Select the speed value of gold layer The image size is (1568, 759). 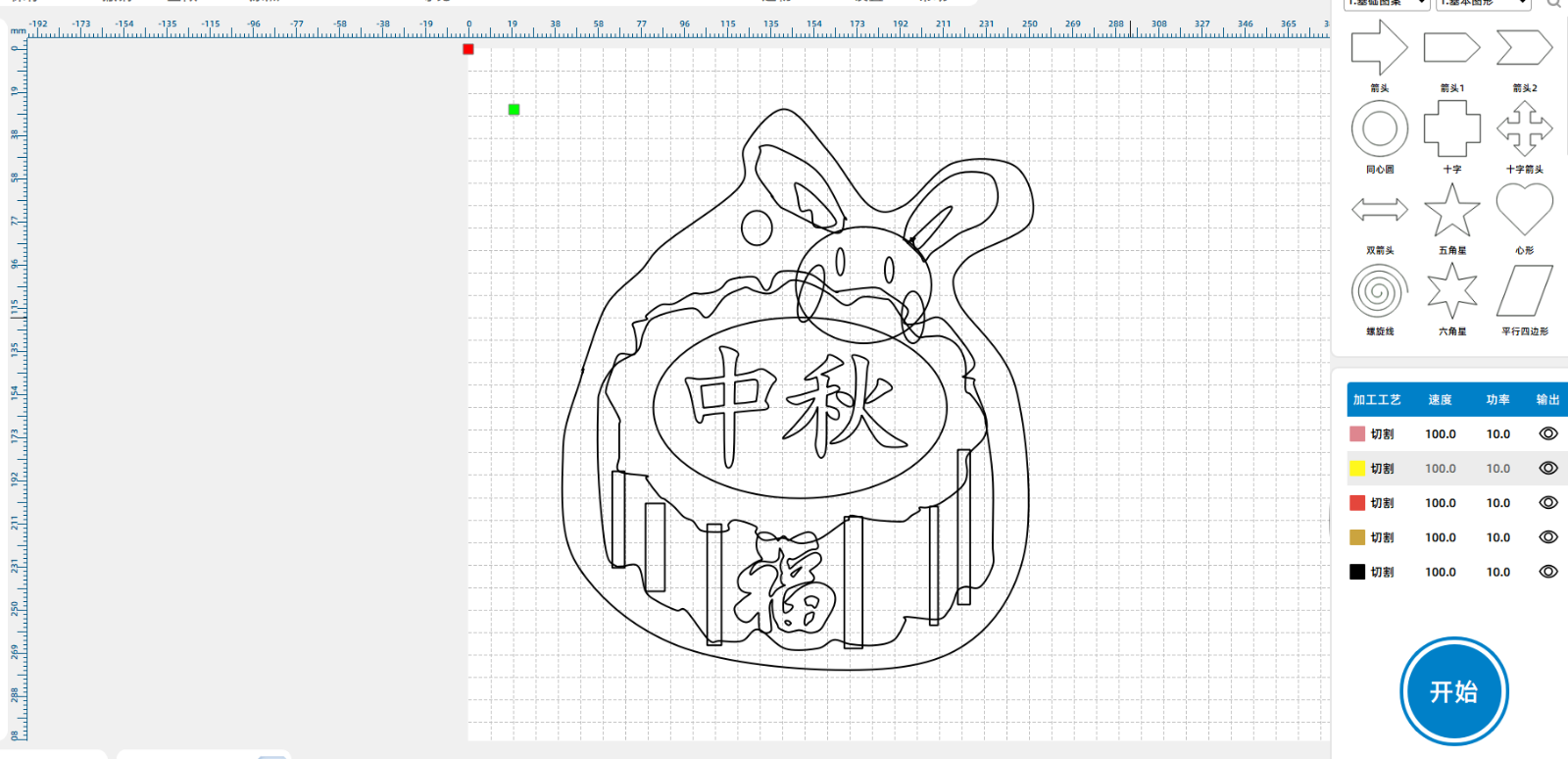pos(1440,537)
